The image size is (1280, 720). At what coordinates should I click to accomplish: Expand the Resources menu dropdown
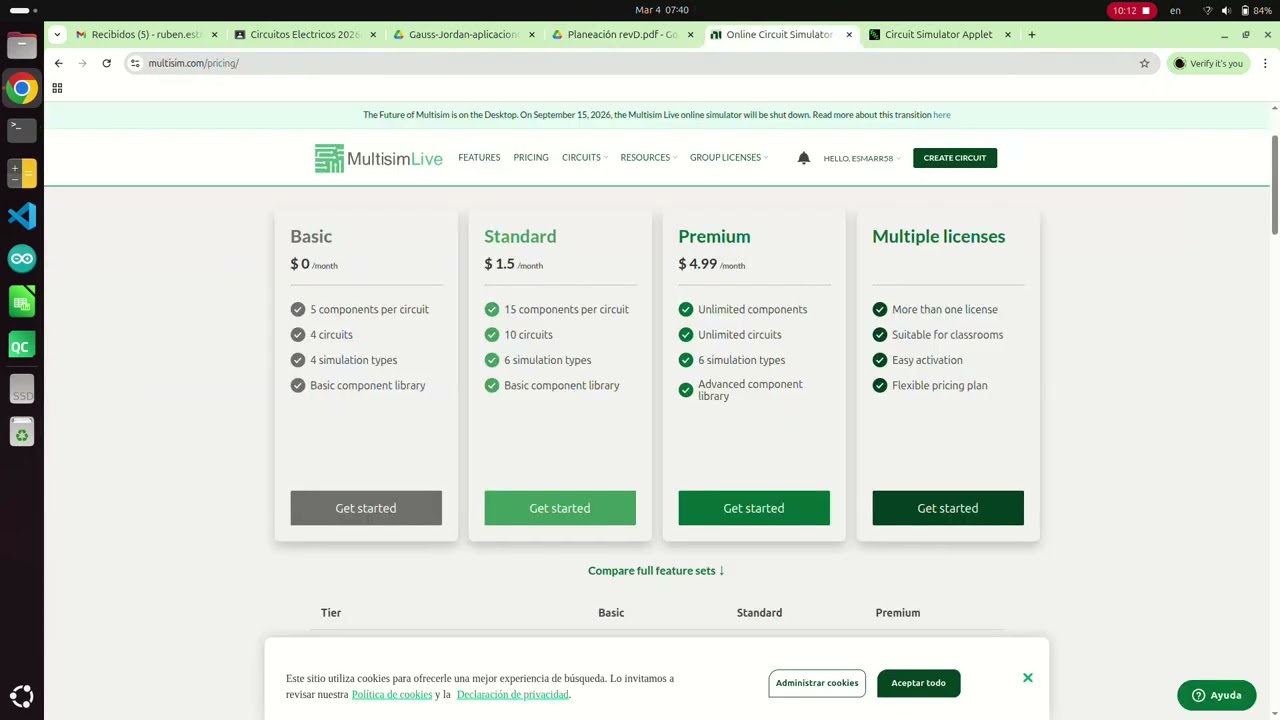pyautogui.click(x=649, y=158)
